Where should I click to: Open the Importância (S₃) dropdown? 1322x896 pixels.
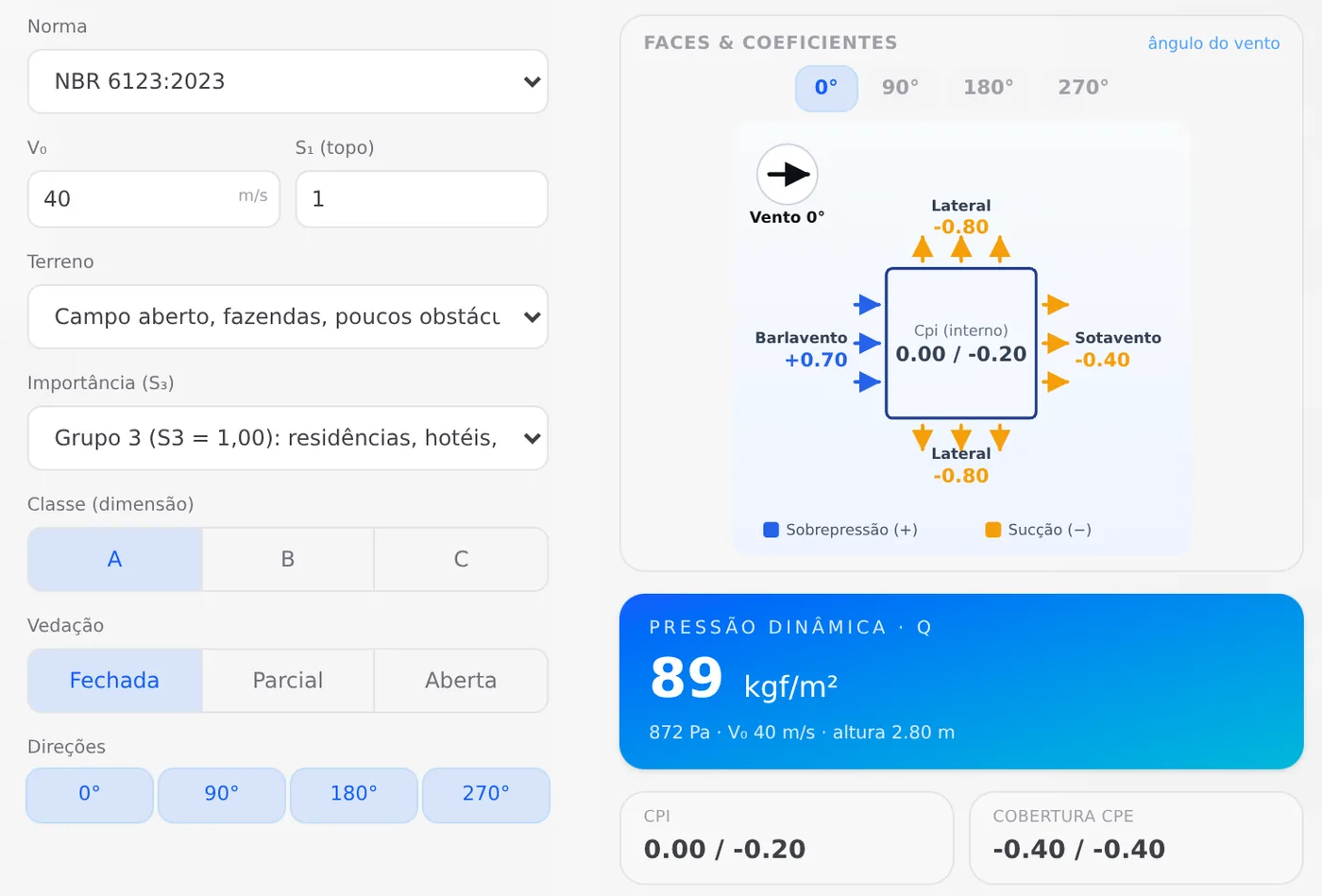click(288, 438)
